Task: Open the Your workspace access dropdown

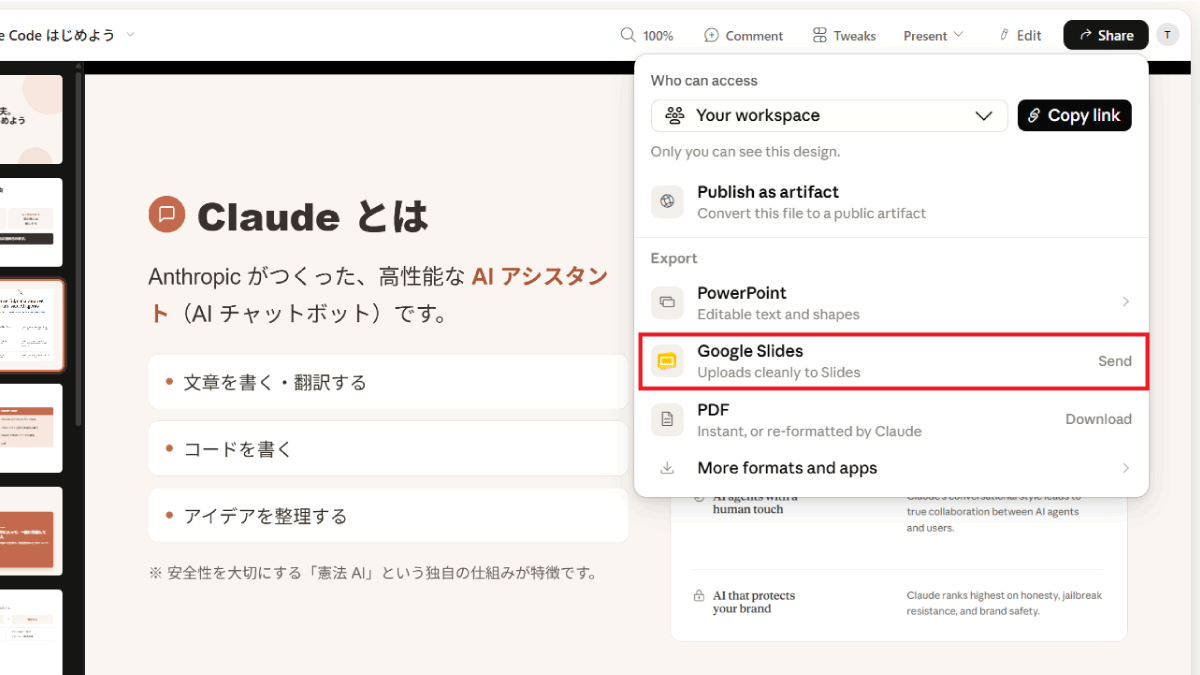Action: coord(829,115)
